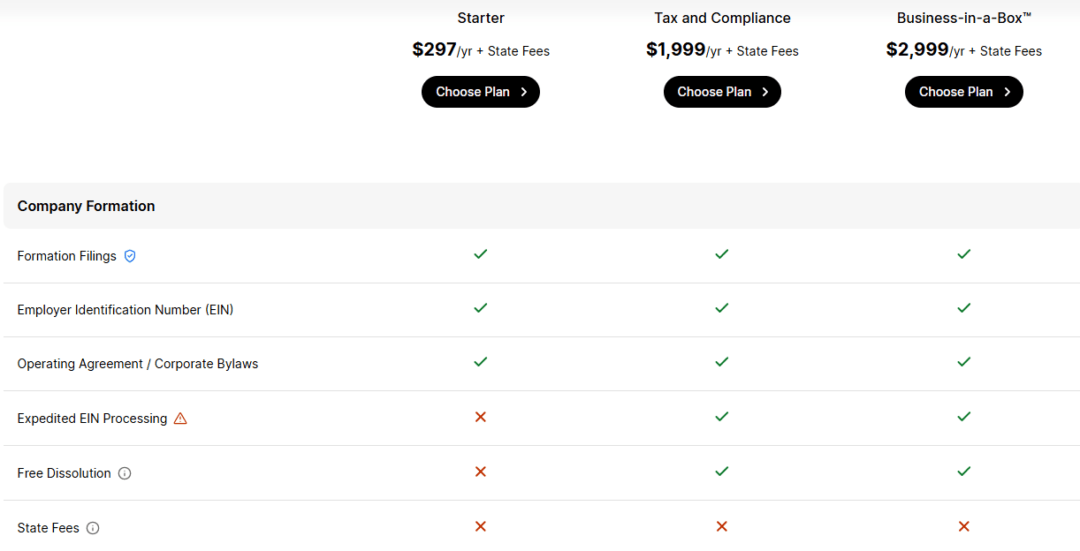Image resolution: width=1080 pixels, height=551 pixels.
Task: Click Starter checkmark for Formation Filings
Action: [480, 254]
